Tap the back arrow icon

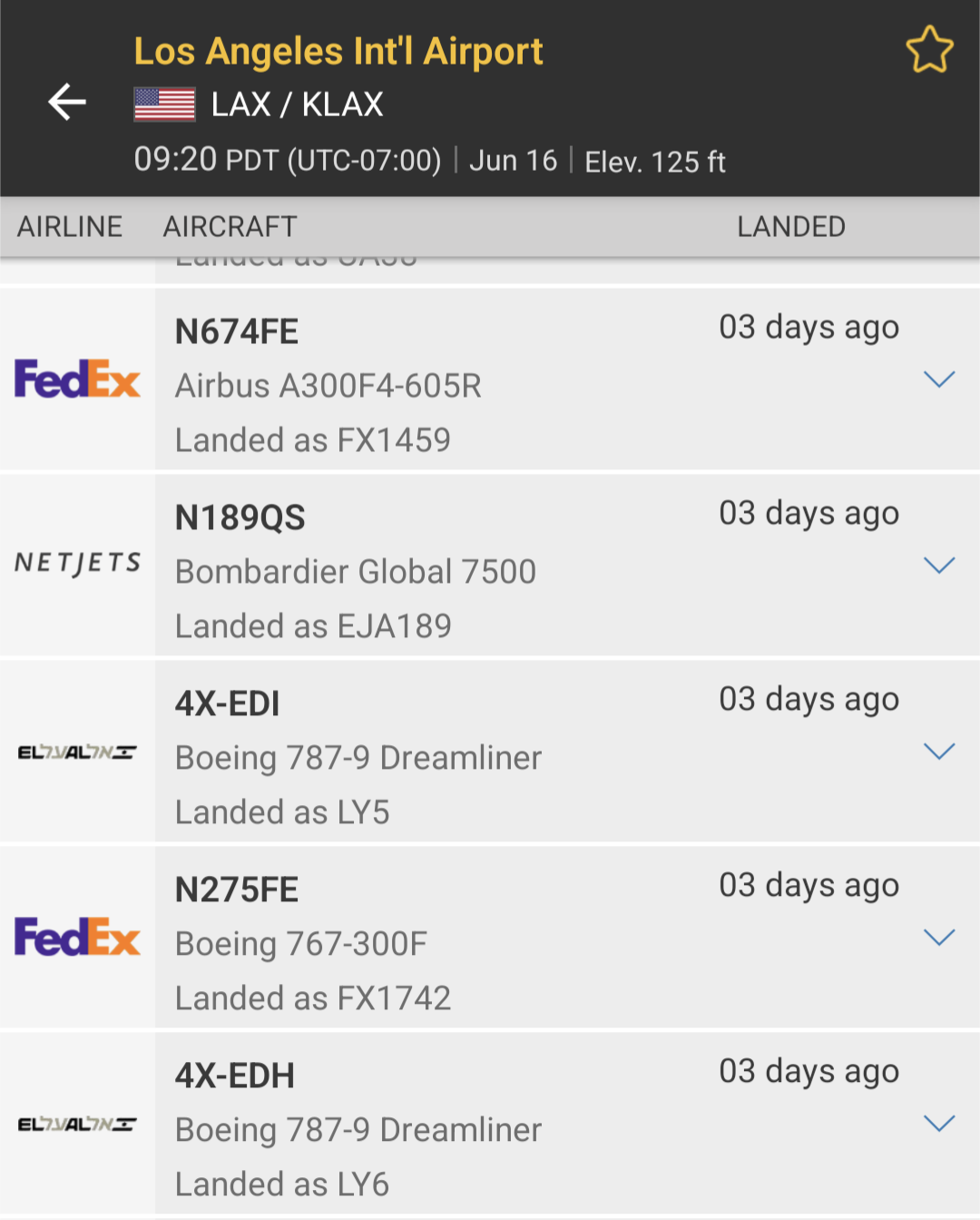67,102
